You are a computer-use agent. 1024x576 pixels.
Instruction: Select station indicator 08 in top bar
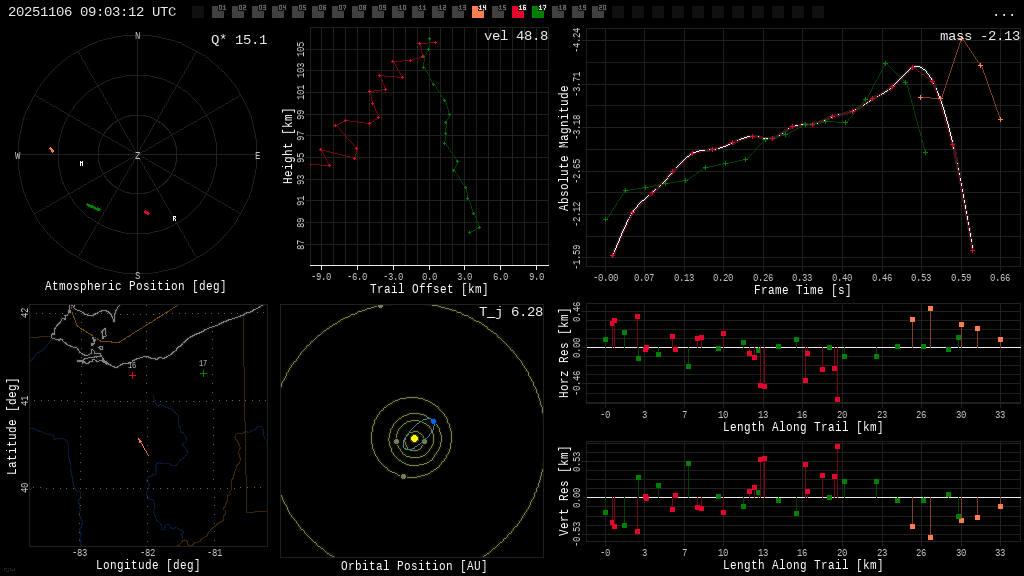tap(358, 11)
